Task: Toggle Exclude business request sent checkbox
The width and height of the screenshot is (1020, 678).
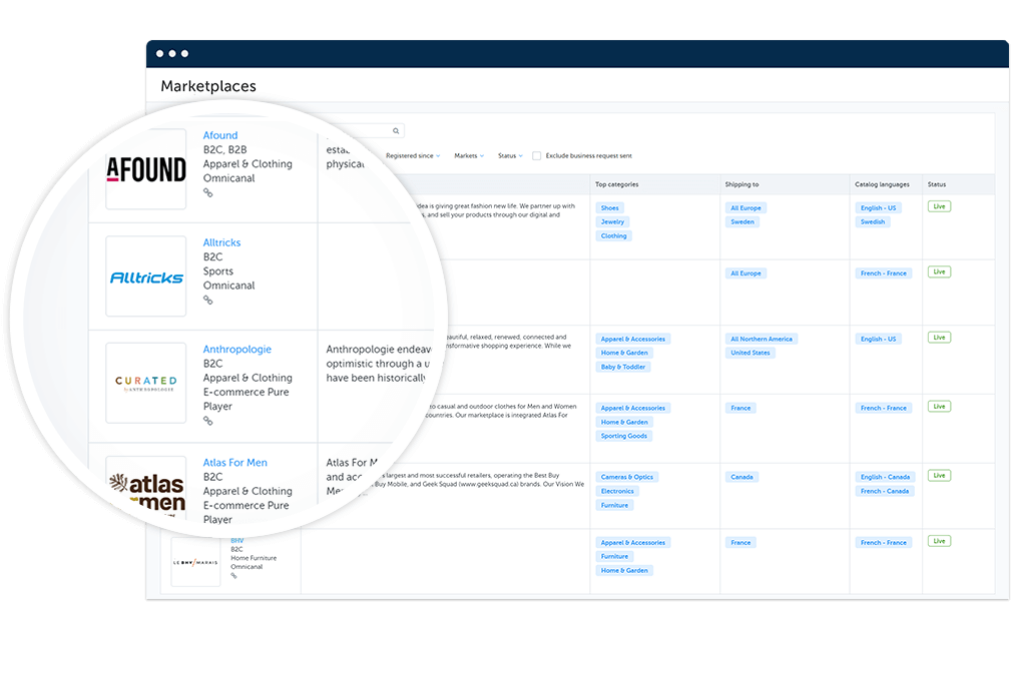Action: pos(537,156)
